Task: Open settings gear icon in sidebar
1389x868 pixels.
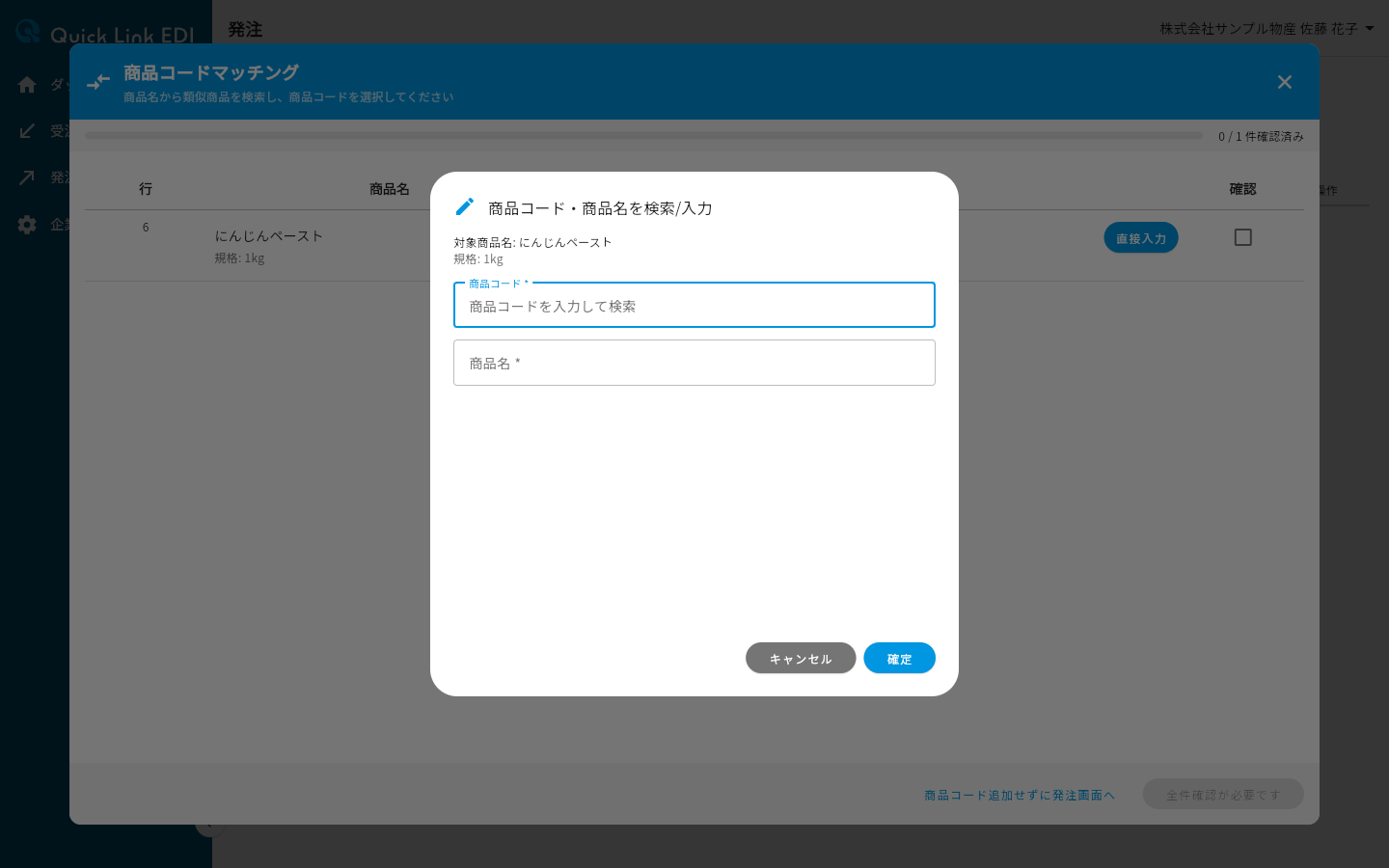Action: tap(27, 225)
